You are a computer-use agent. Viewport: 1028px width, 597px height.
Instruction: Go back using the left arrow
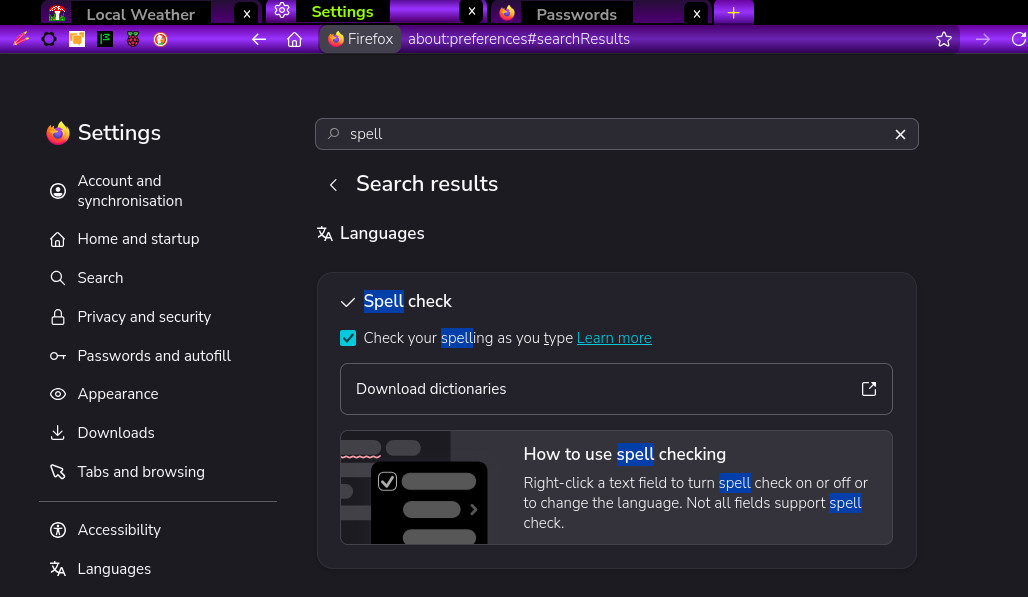tap(259, 39)
